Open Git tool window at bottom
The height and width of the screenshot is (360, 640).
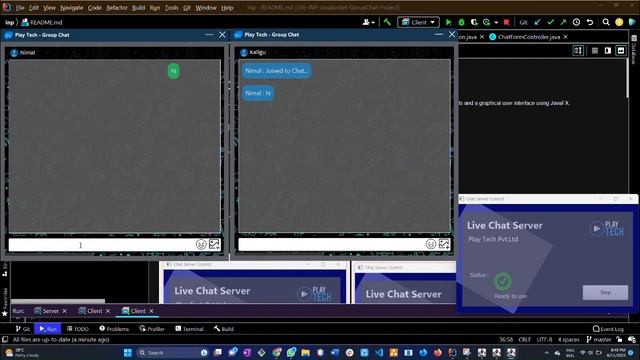point(23,329)
